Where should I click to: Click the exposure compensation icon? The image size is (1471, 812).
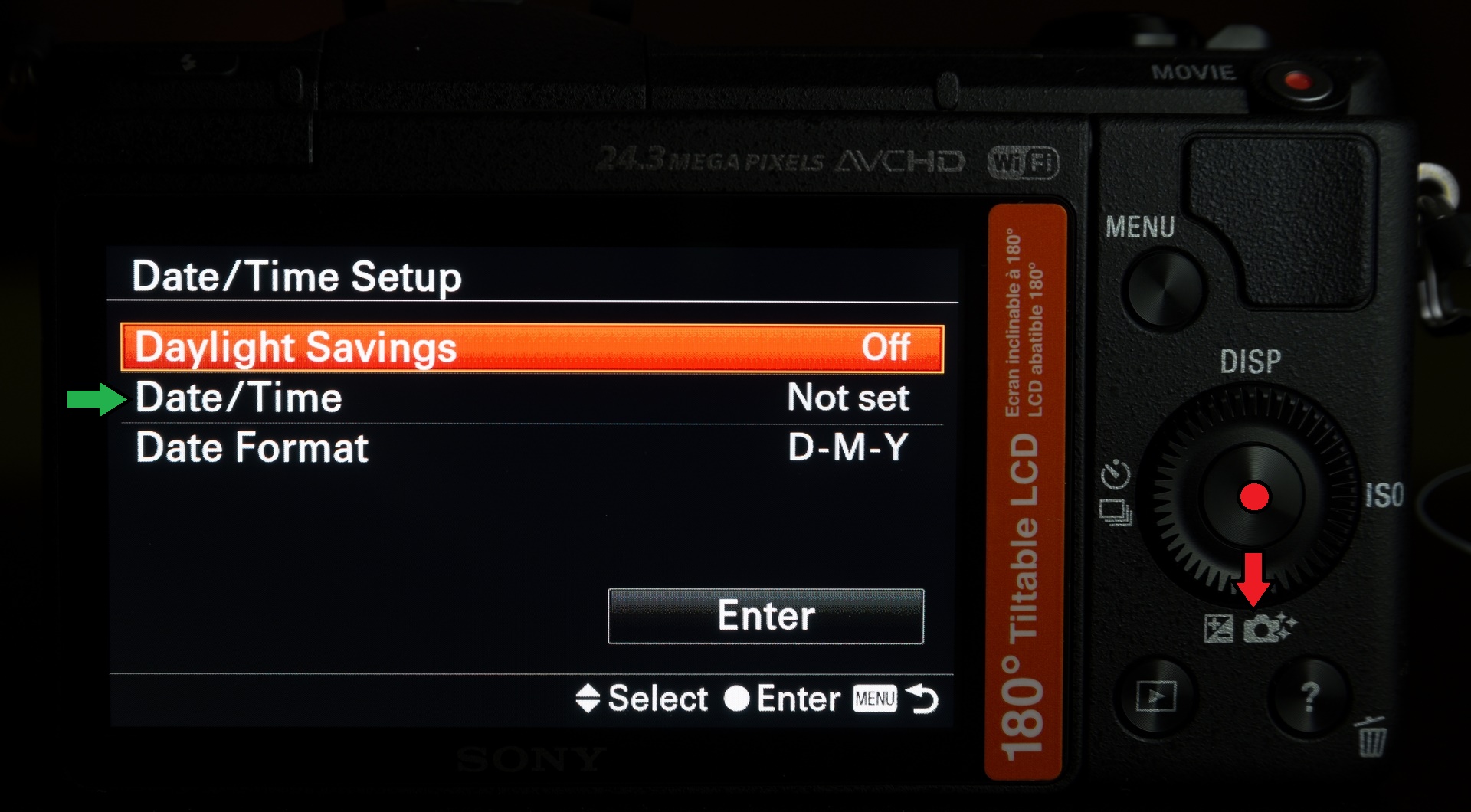pyautogui.click(x=1218, y=629)
